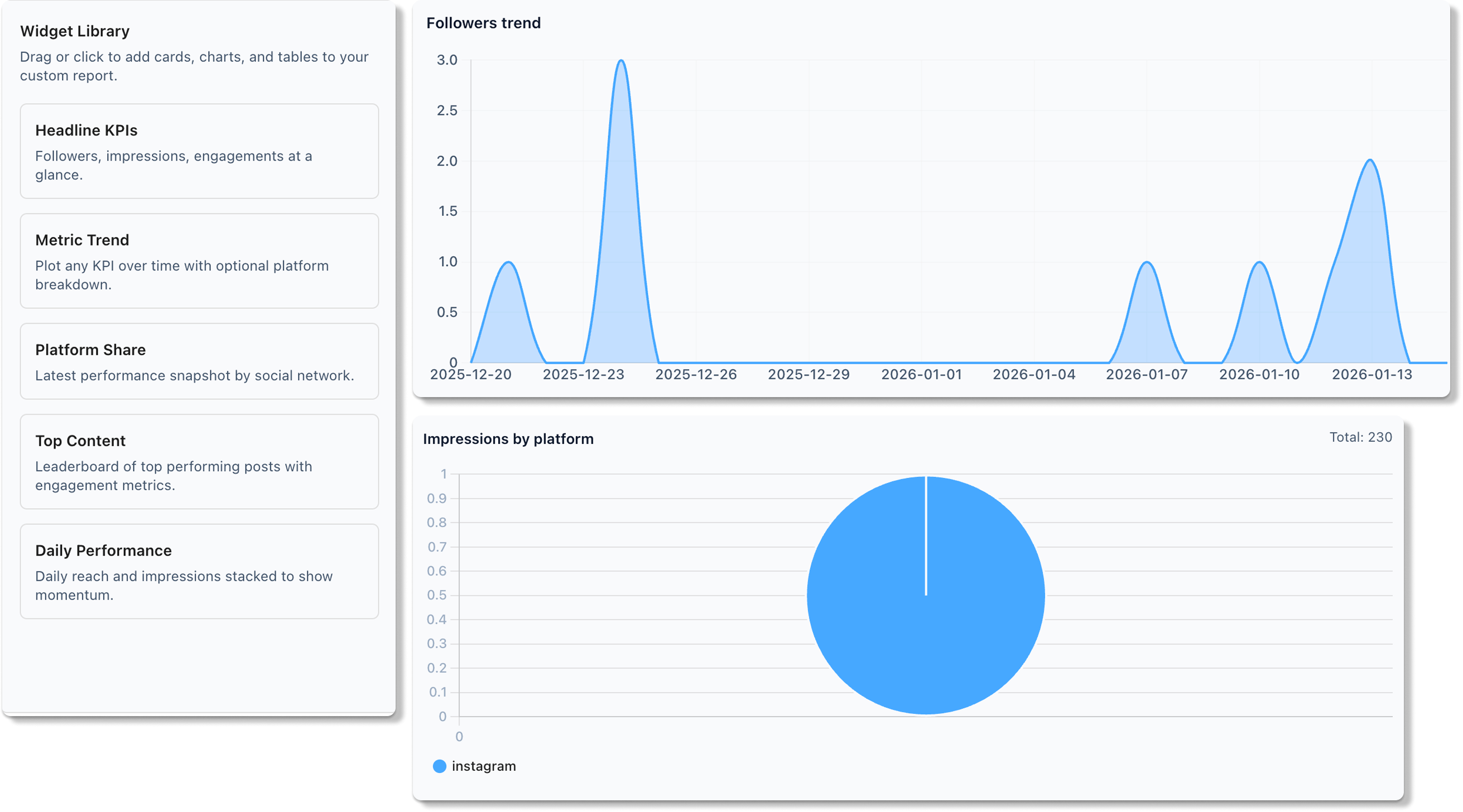Add the Headline KPIs widget

199,151
